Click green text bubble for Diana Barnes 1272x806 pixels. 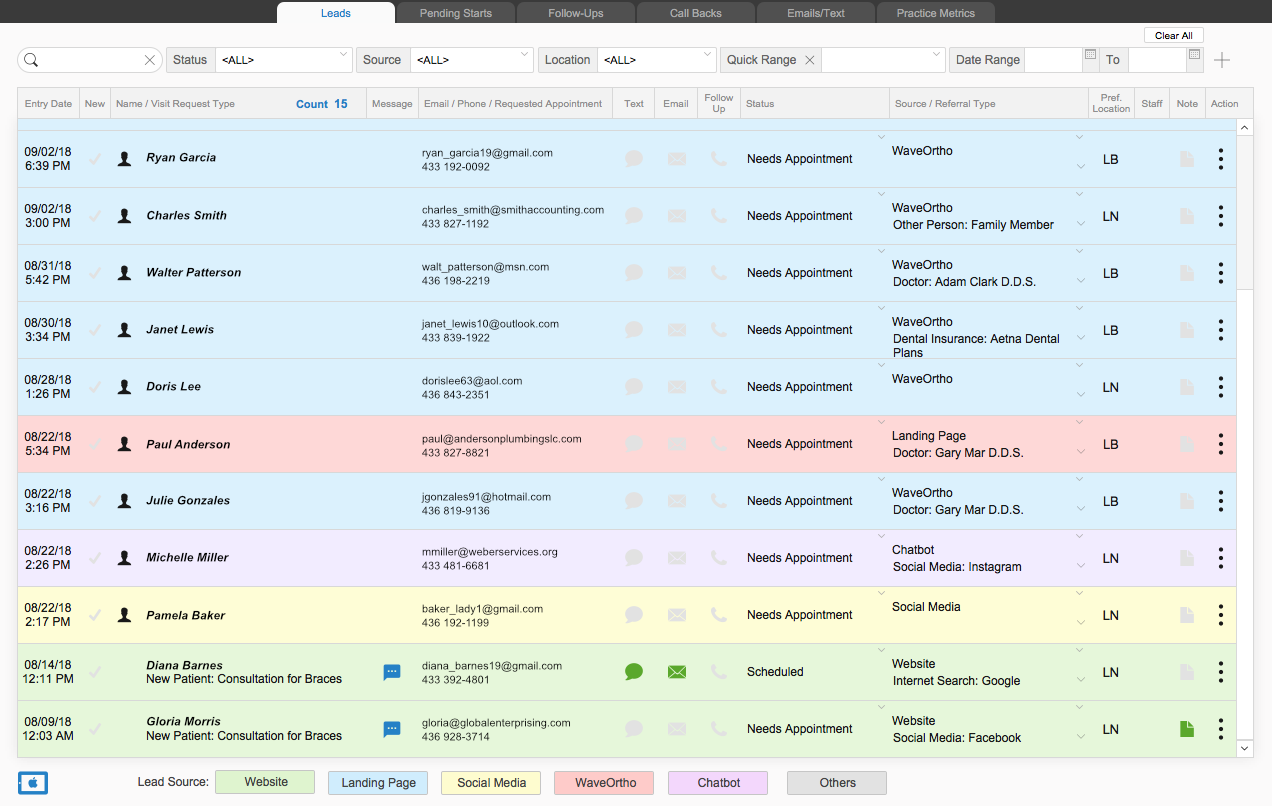point(634,672)
